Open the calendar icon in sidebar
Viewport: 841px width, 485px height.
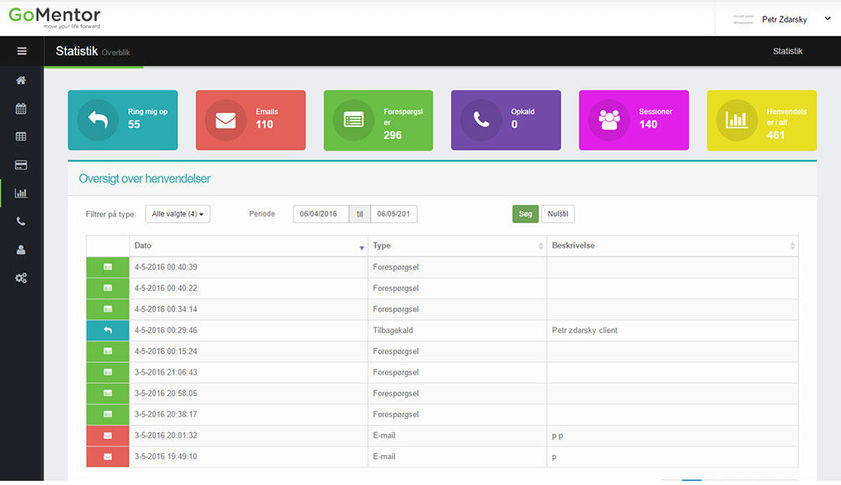pyautogui.click(x=21, y=108)
